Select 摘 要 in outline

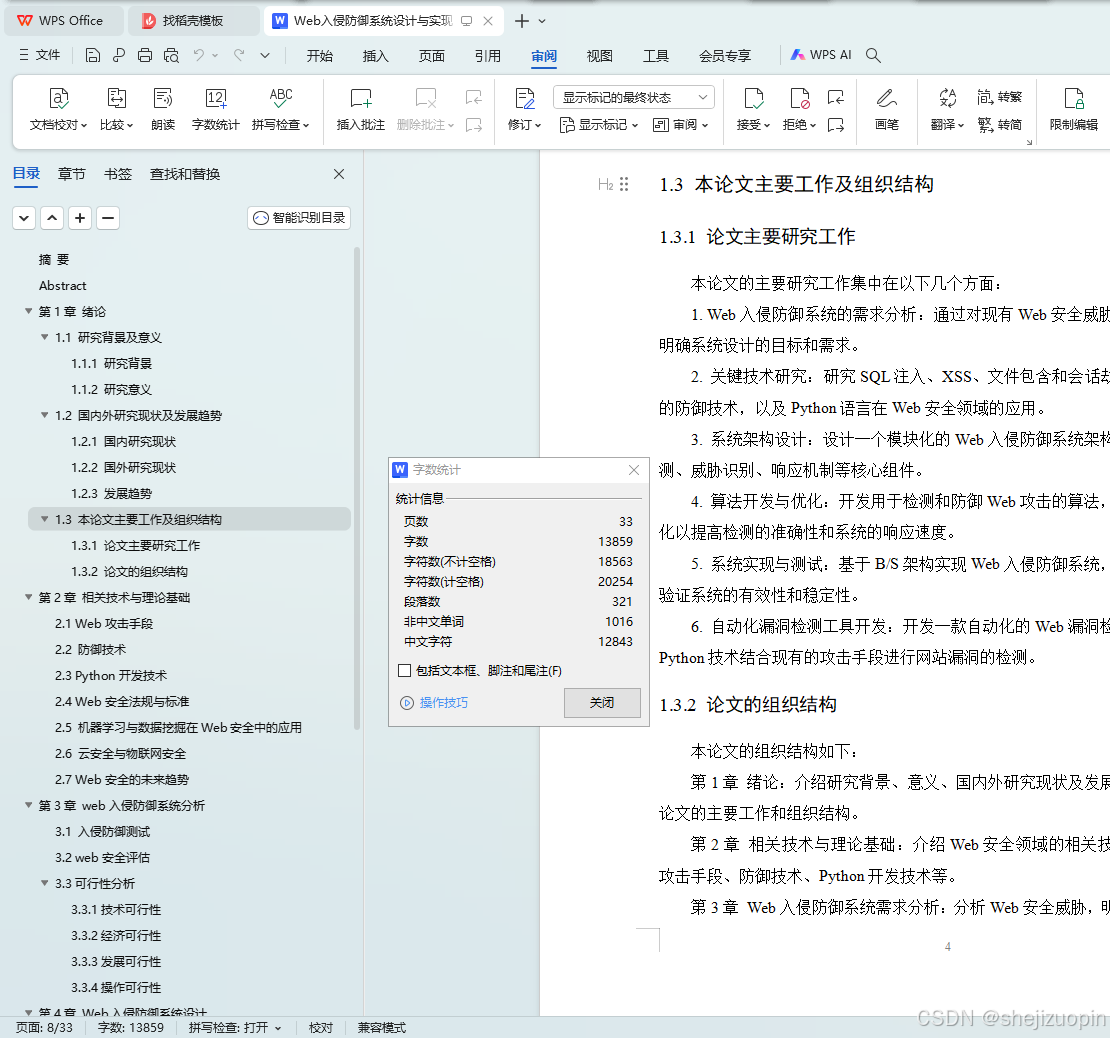coord(54,260)
